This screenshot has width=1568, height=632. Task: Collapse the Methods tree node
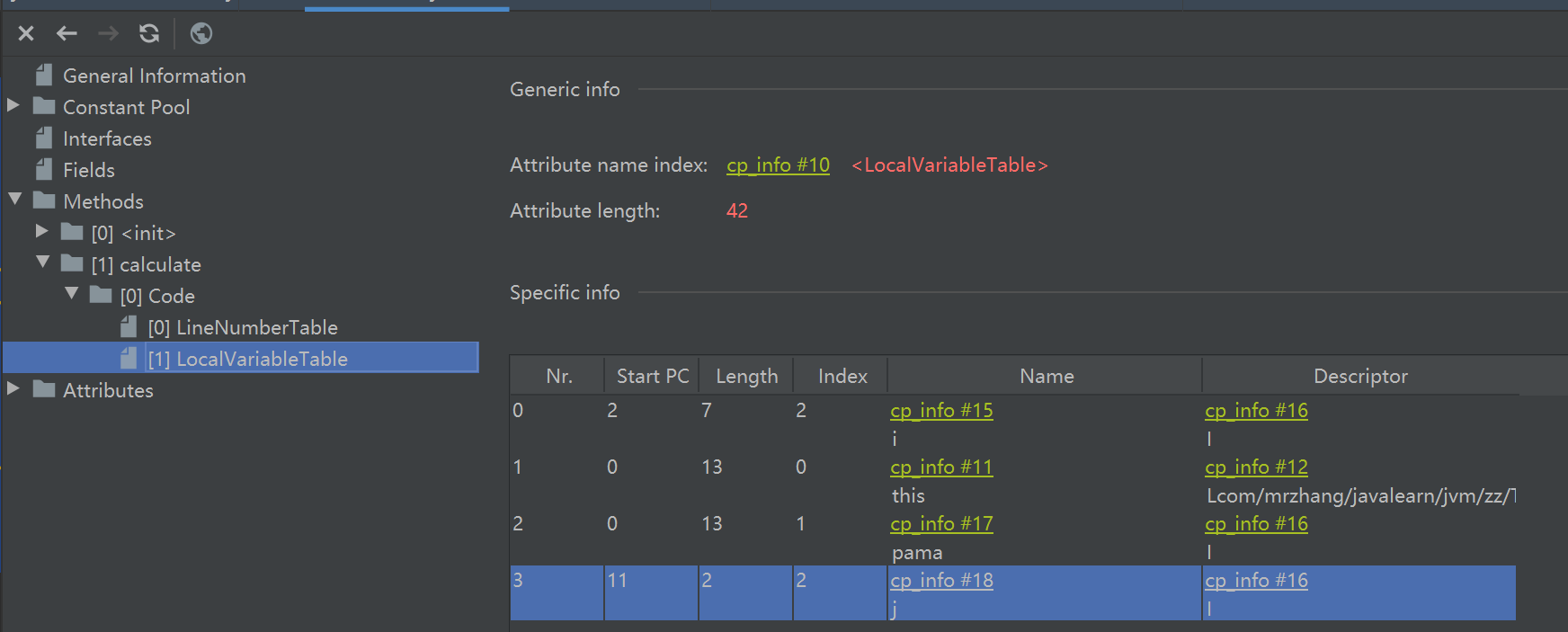pyautogui.click(x=14, y=200)
